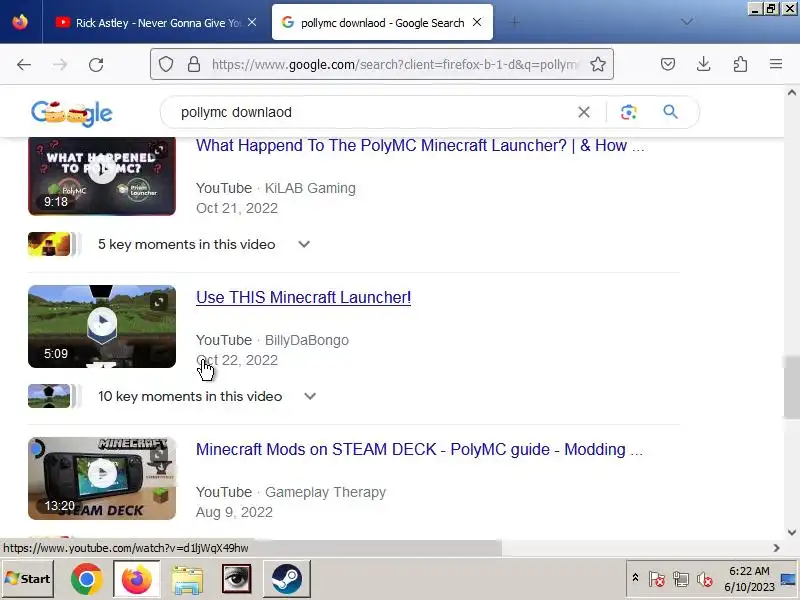Viewport: 800px width, 600px height.
Task: Switch to the Rick Astley YouTube tab
Action: pyautogui.click(x=156, y=22)
